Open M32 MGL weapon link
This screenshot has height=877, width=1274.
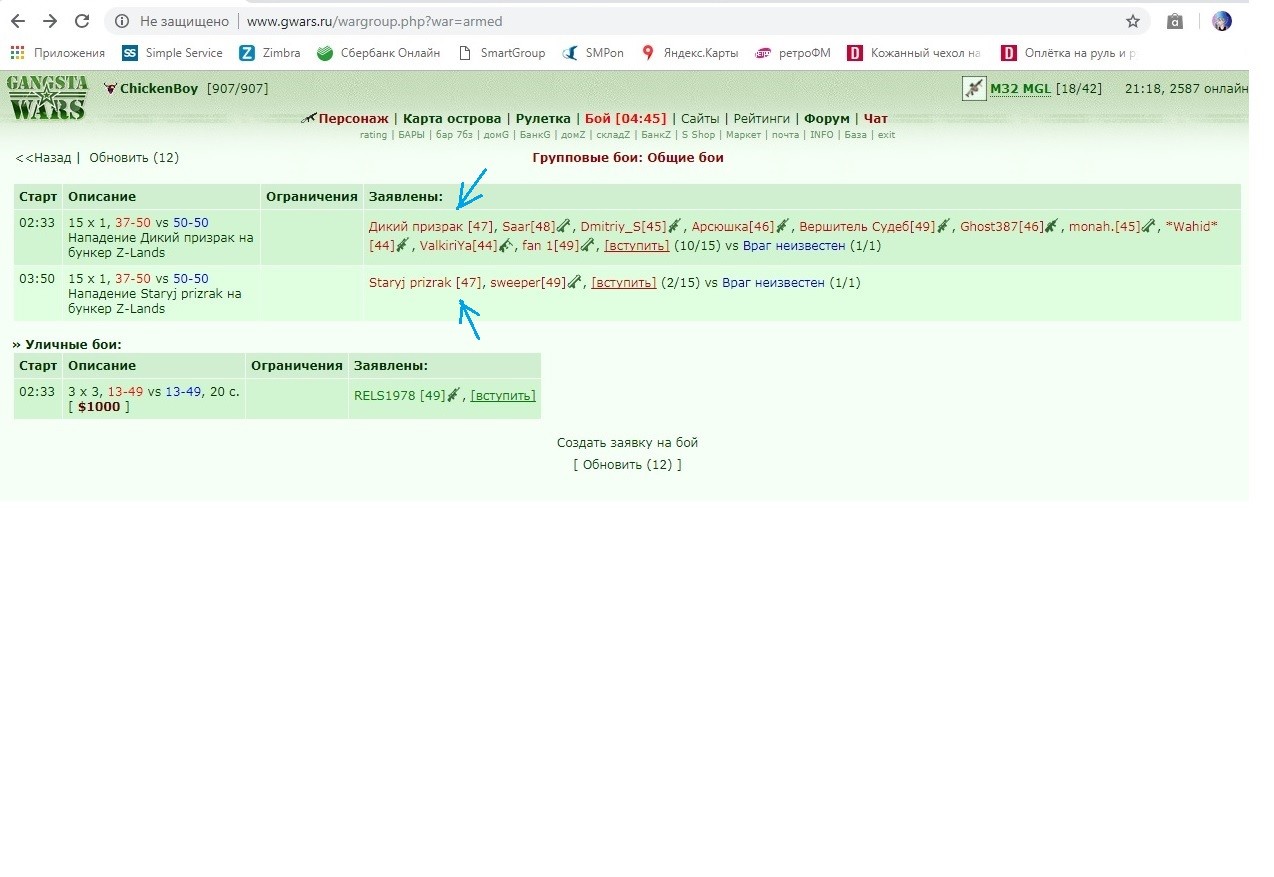(x=1020, y=89)
